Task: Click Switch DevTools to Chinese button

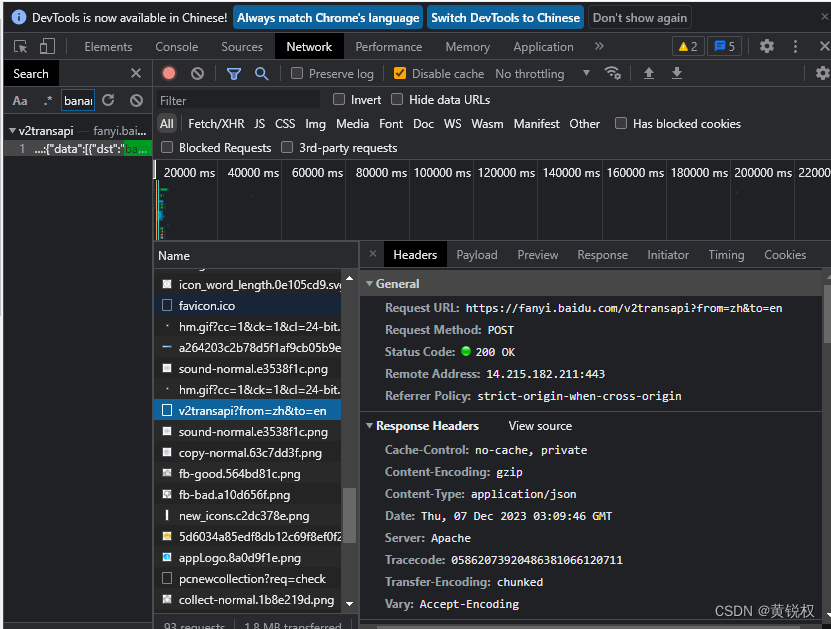Action: coord(506,17)
